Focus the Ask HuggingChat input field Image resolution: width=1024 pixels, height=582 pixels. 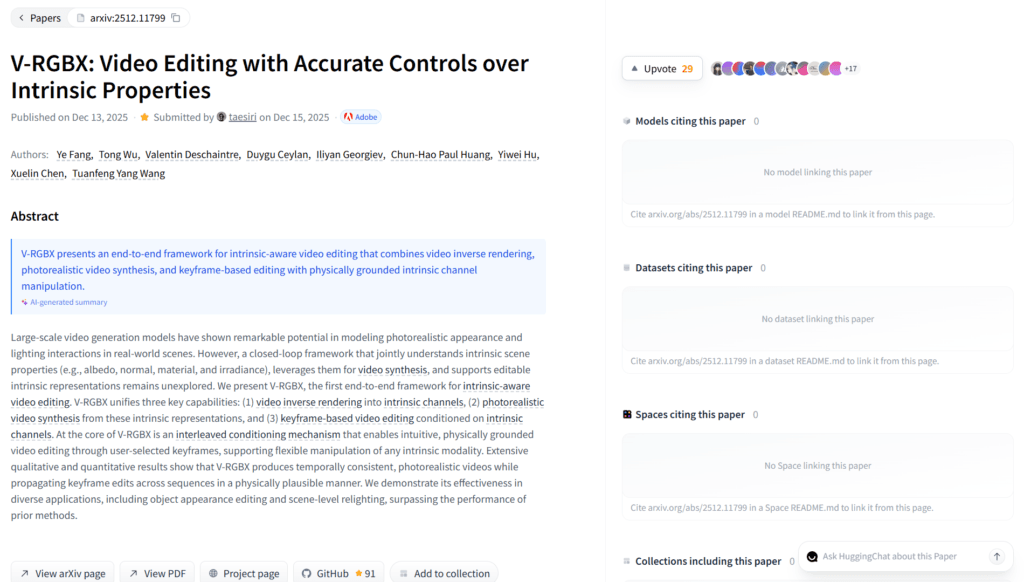click(900, 557)
